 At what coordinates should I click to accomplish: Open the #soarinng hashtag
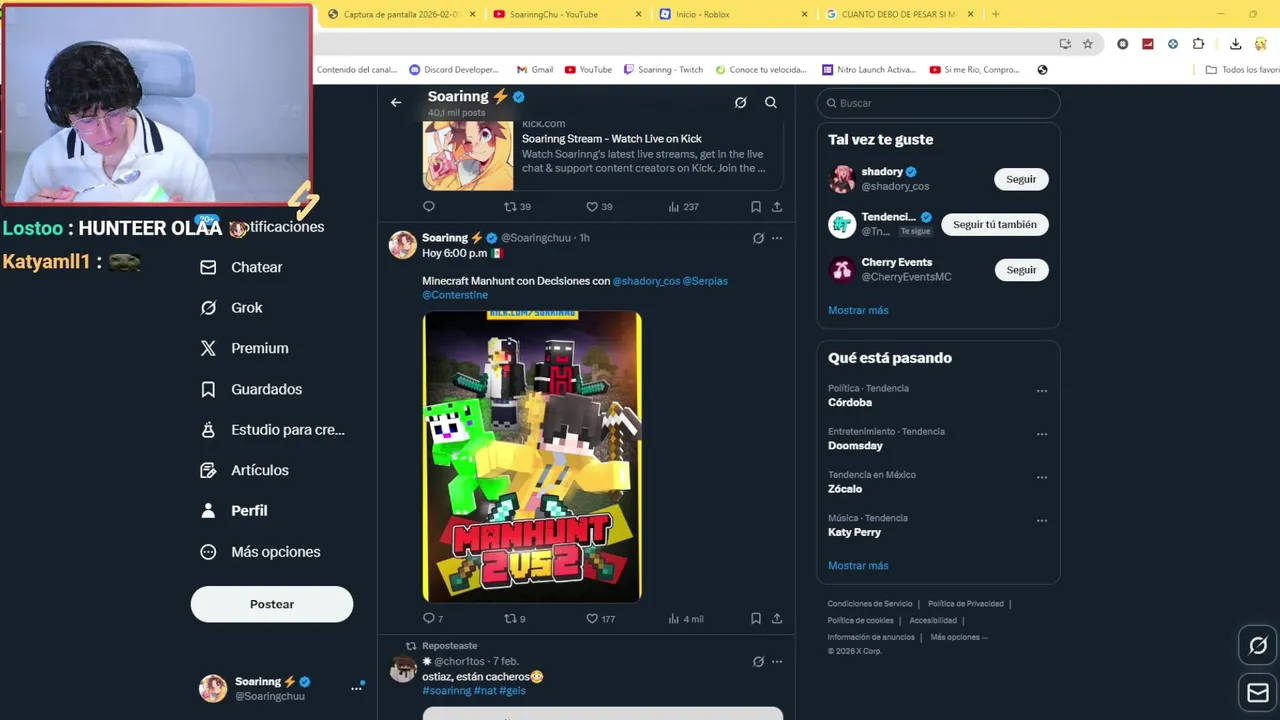coord(446,691)
